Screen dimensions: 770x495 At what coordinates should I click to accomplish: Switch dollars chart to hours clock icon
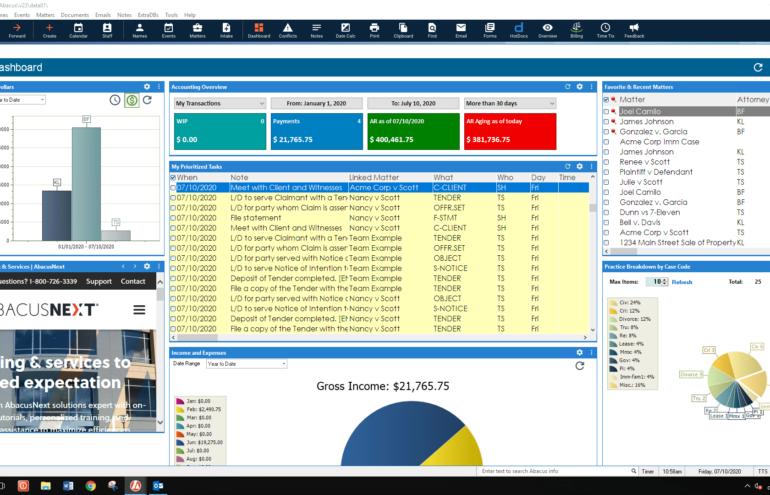coord(115,100)
